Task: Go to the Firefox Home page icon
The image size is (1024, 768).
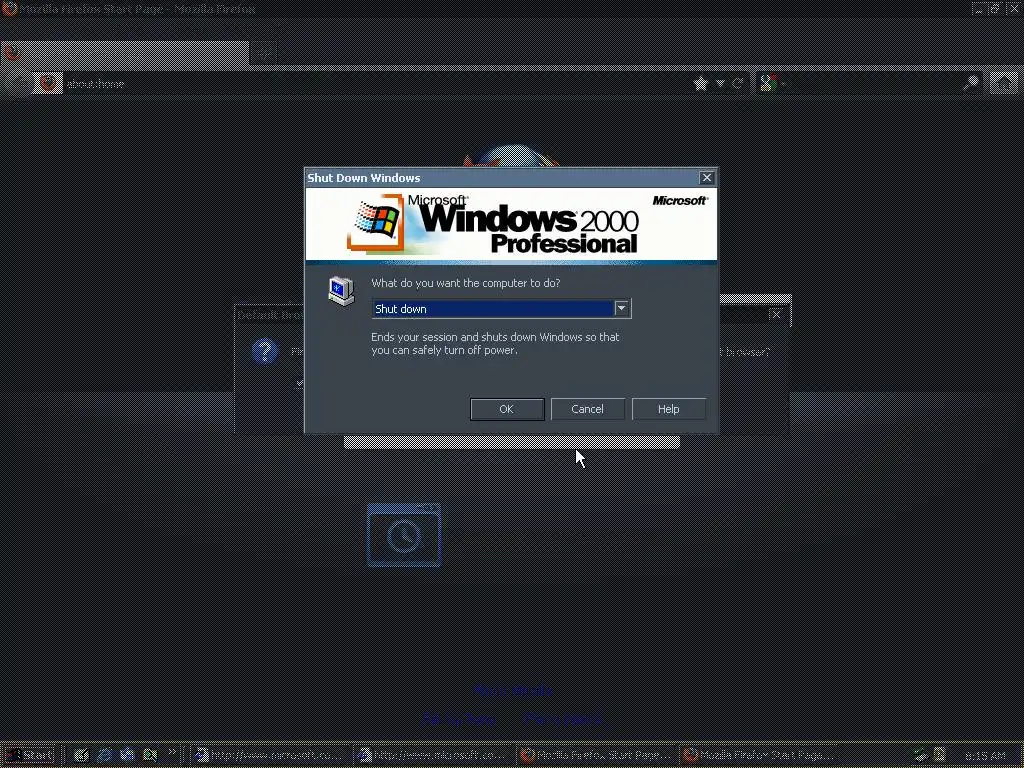Action: click(x=1004, y=83)
